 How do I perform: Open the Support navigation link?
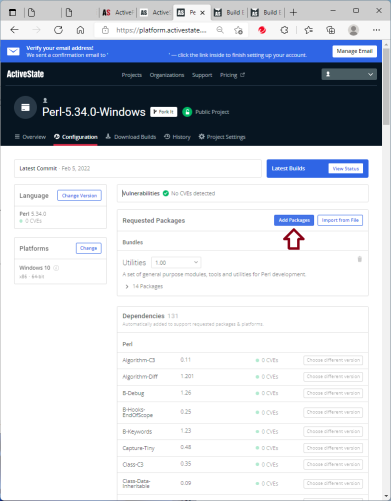click(x=202, y=75)
